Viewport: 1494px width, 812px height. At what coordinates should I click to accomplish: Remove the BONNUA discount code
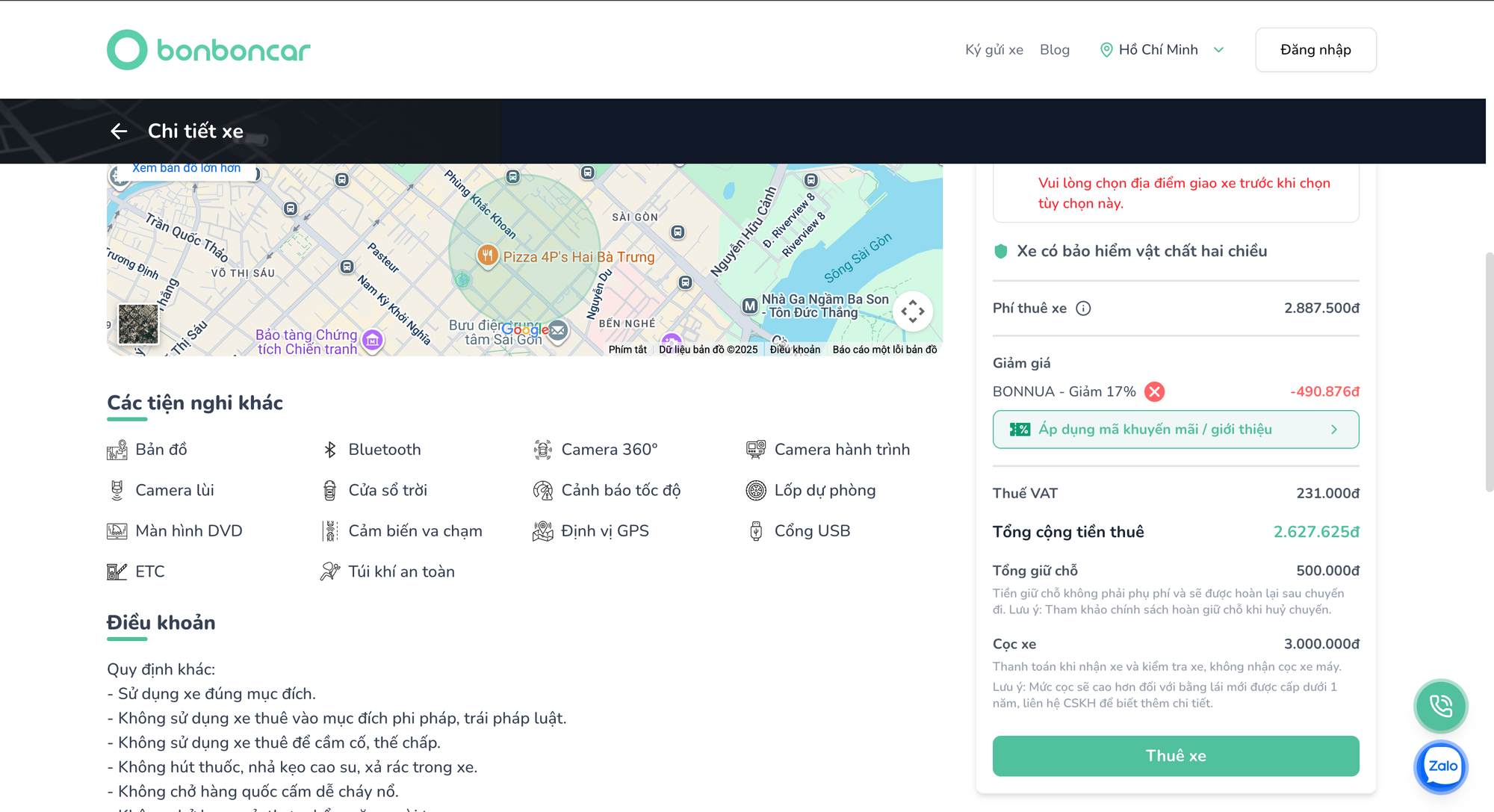tap(1154, 391)
